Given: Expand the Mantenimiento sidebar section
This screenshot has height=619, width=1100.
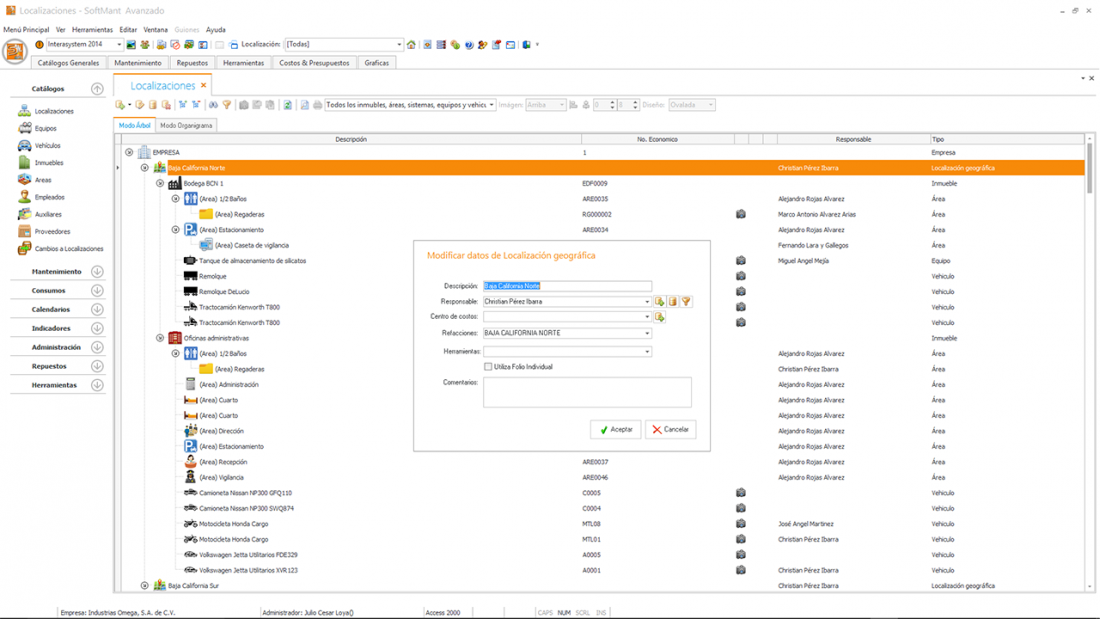Looking at the screenshot, I should (97, 271).
